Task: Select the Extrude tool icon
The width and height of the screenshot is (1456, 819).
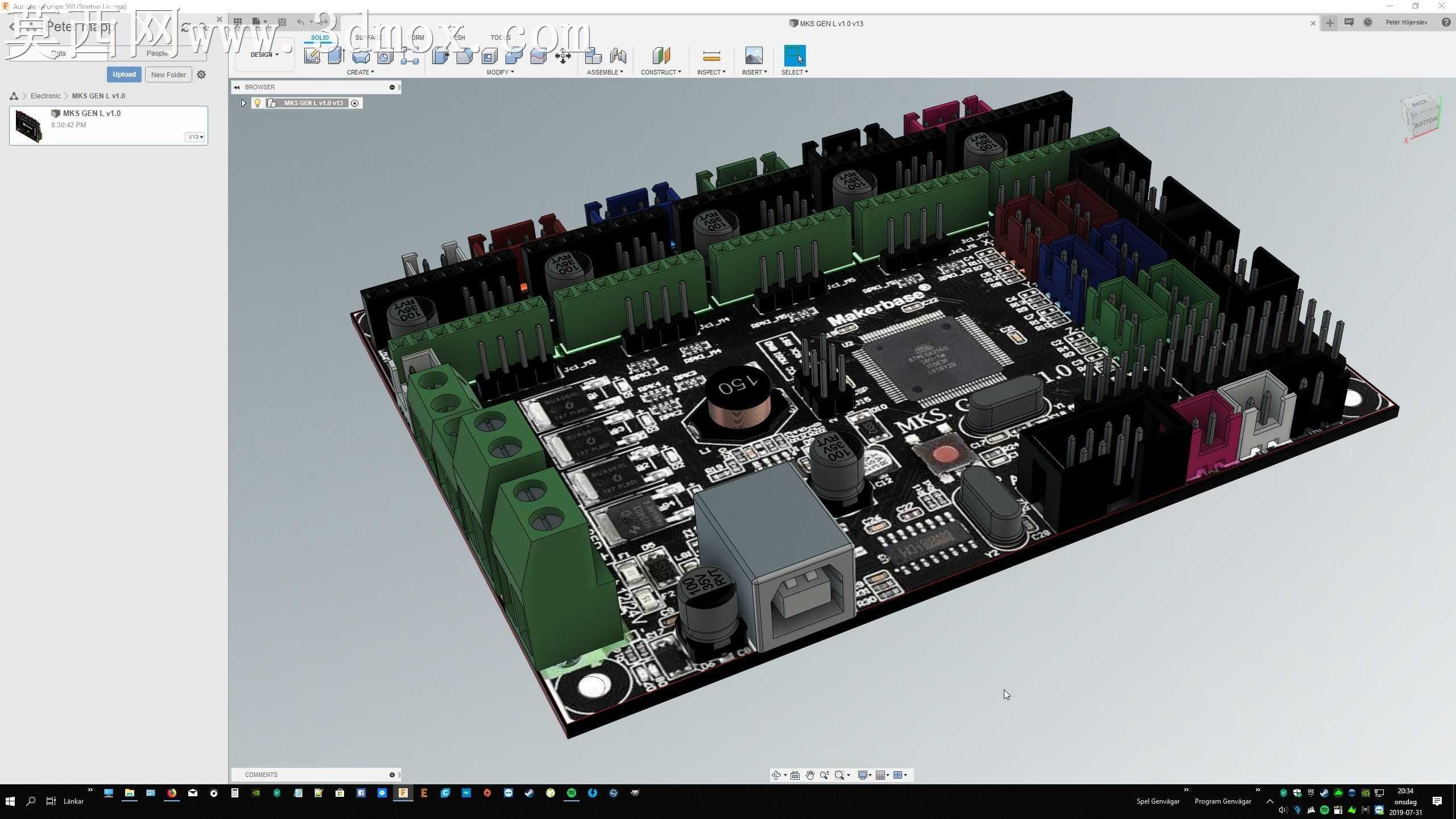Action: pyautogui.click(x=336, y=56)
